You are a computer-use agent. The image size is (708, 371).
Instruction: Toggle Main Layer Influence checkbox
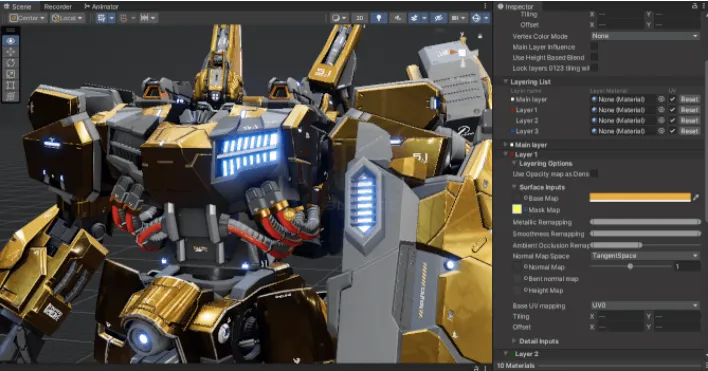click(594, 46)
